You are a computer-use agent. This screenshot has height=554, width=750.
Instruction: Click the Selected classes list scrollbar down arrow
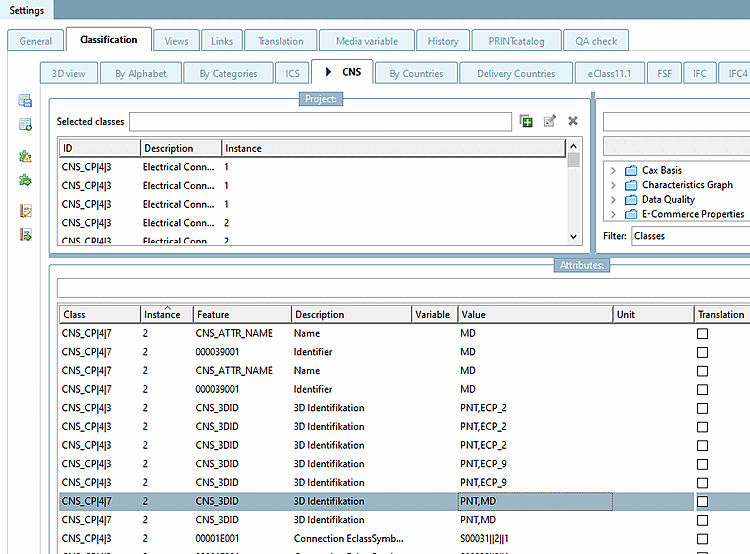coord(574,236)
